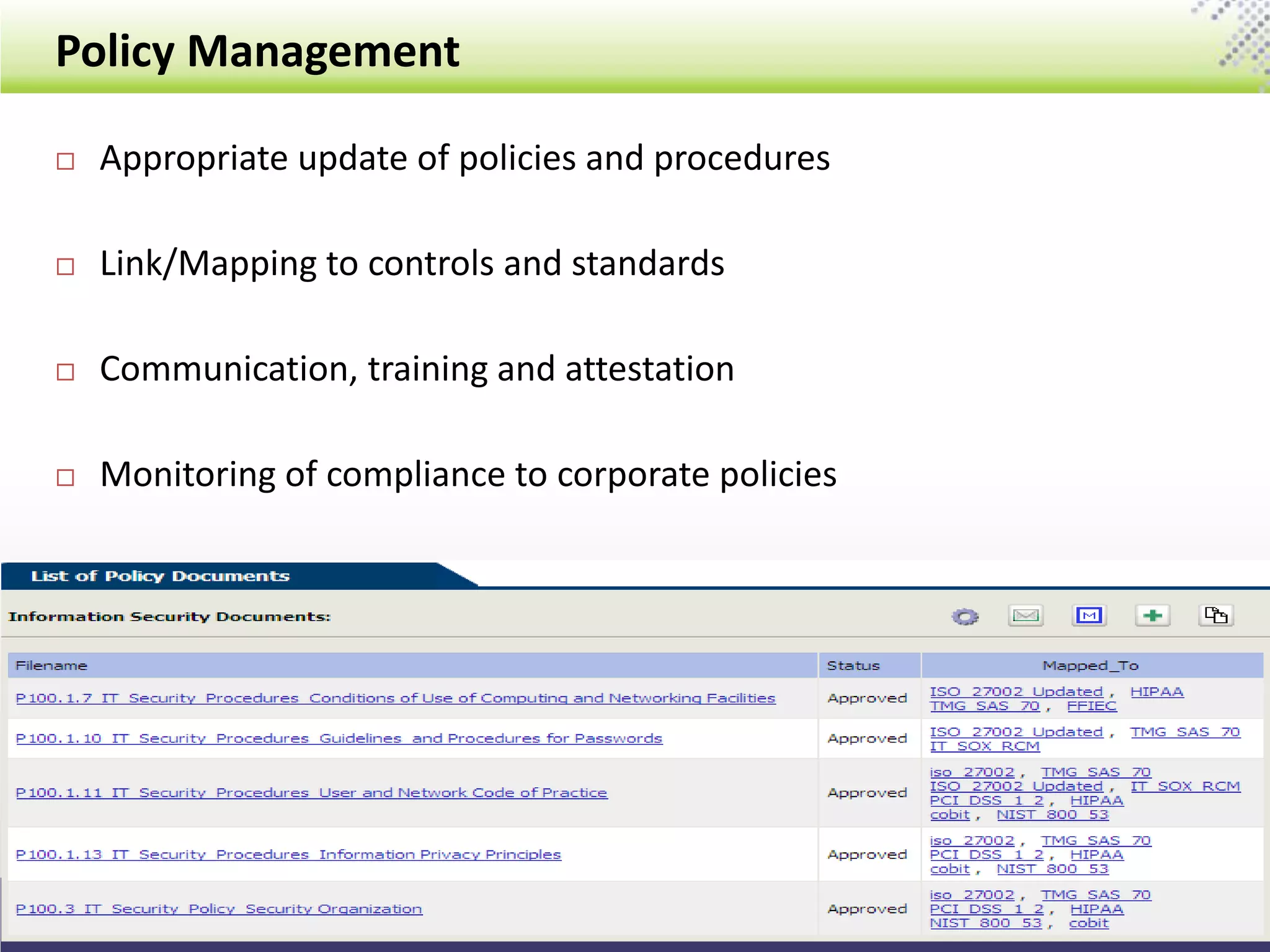
Task: Open NIST_800_53 link in P100.1.11 row
Action: 1052,814
